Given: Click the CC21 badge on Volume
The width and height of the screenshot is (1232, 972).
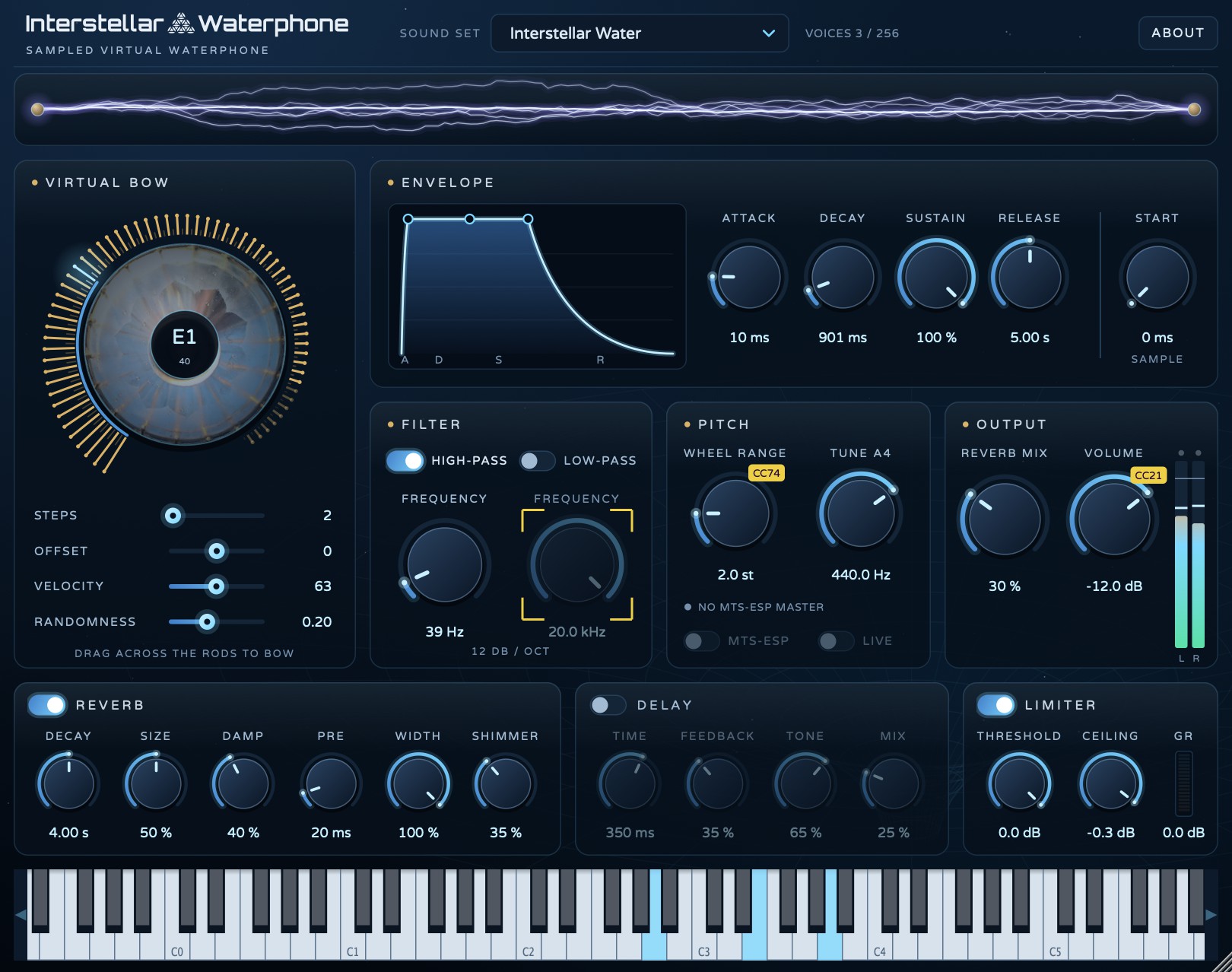Looking at the screenshot, I should coord(1148,475).
